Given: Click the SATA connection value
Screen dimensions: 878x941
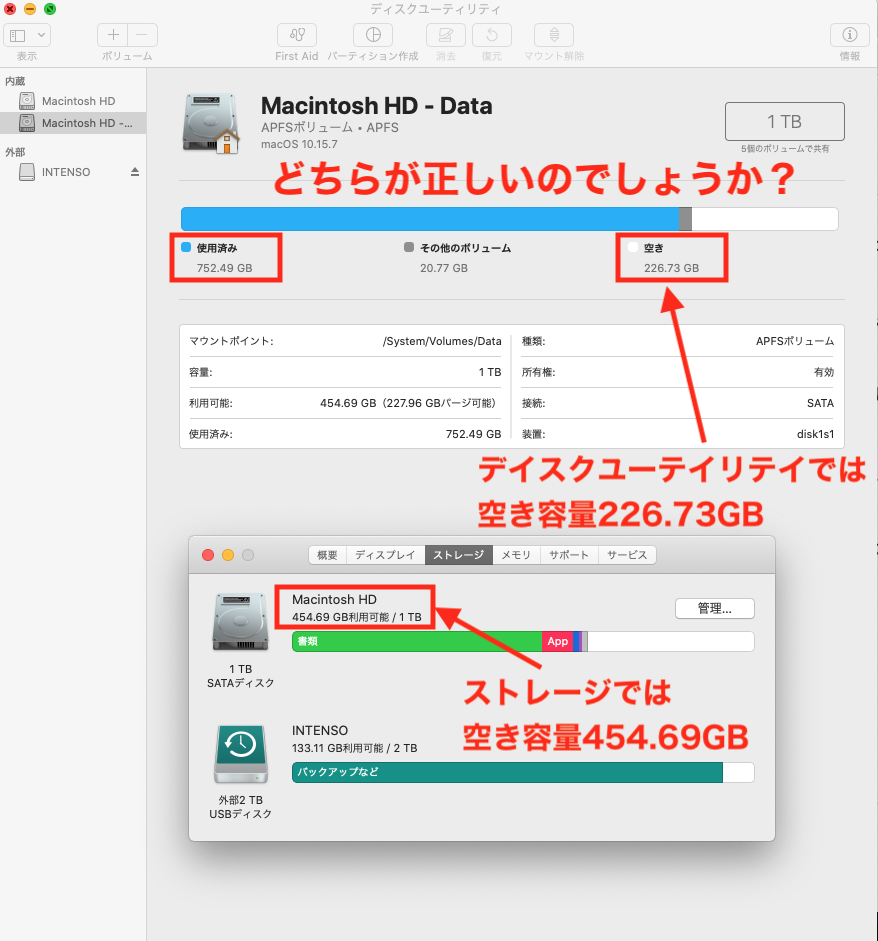Looking at the screenshot, I should (x=820, y=403).
